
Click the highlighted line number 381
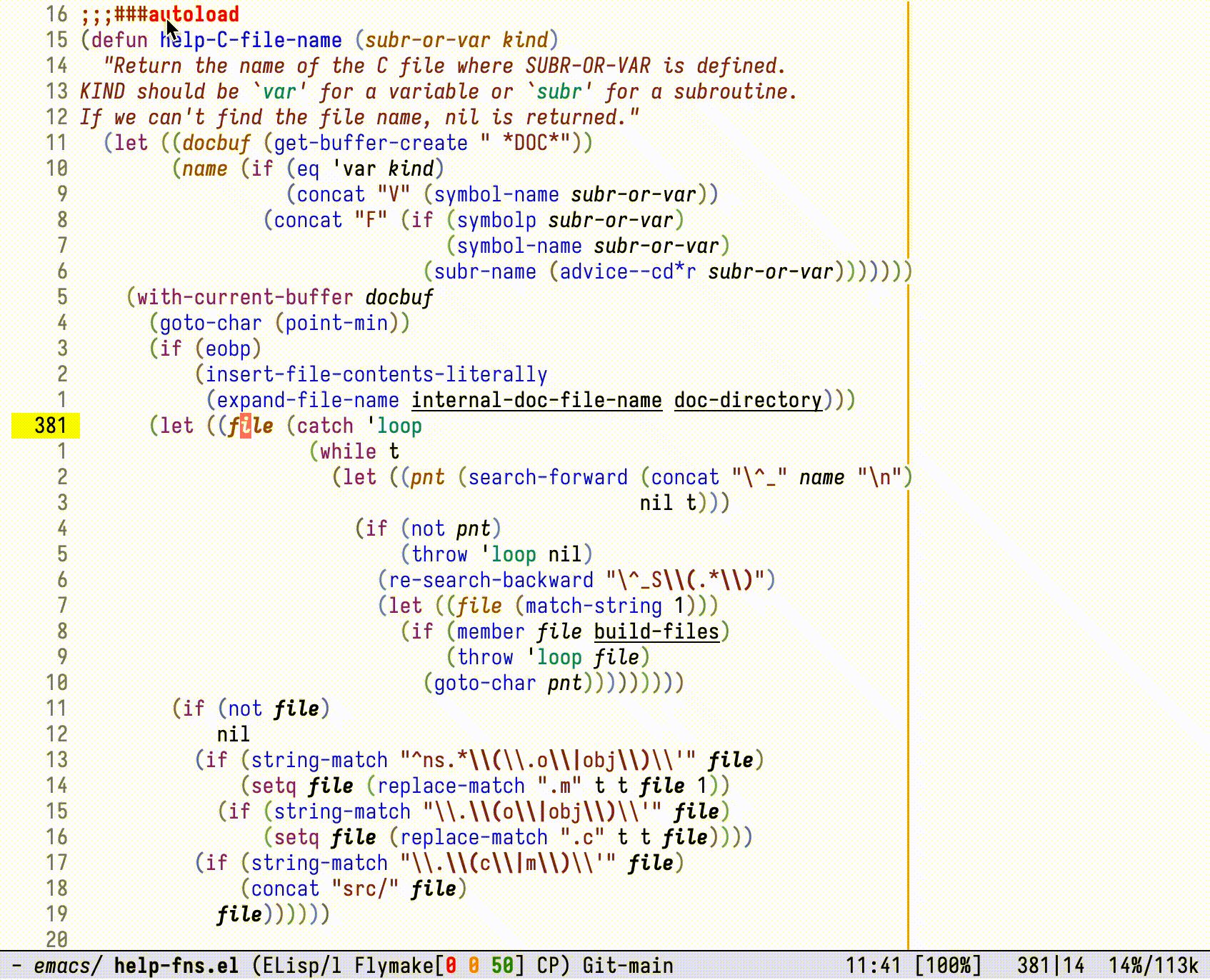50,426
